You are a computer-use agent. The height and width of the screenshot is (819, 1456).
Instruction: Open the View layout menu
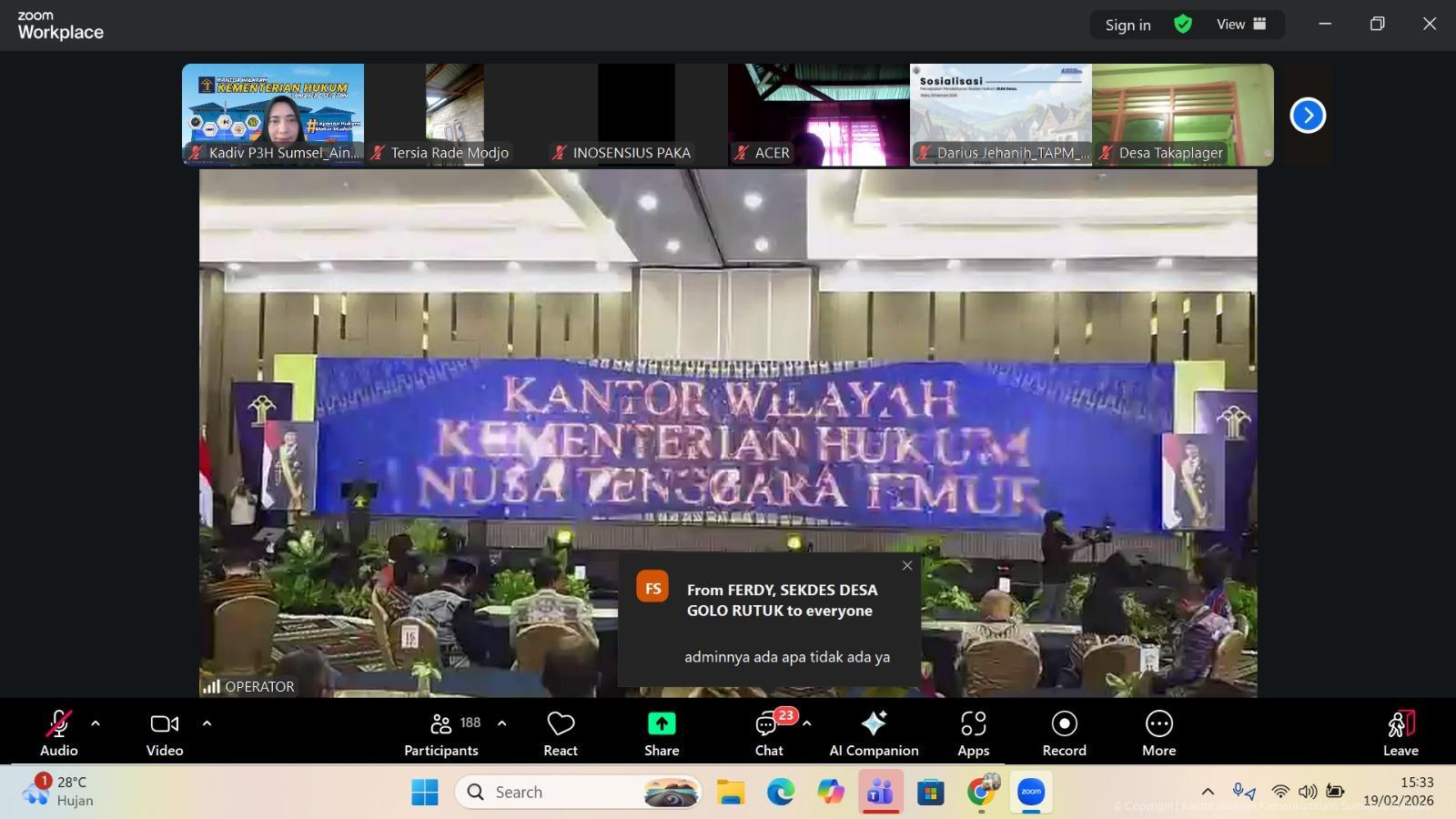point(1241,25)
